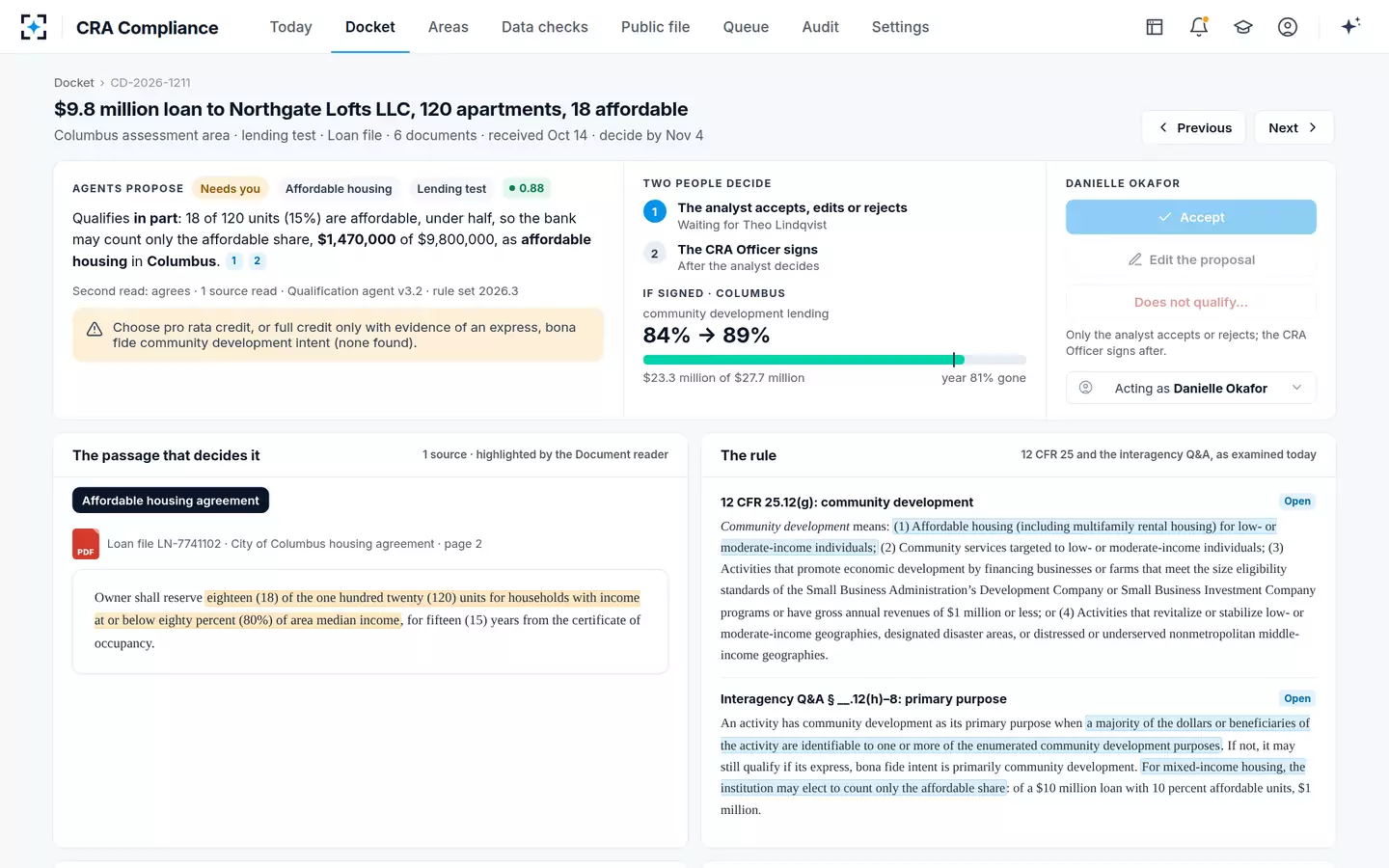Click the highlighted eighteen units passage
The height and width of the screenshot is (868, 1389).
coord(368,609)
